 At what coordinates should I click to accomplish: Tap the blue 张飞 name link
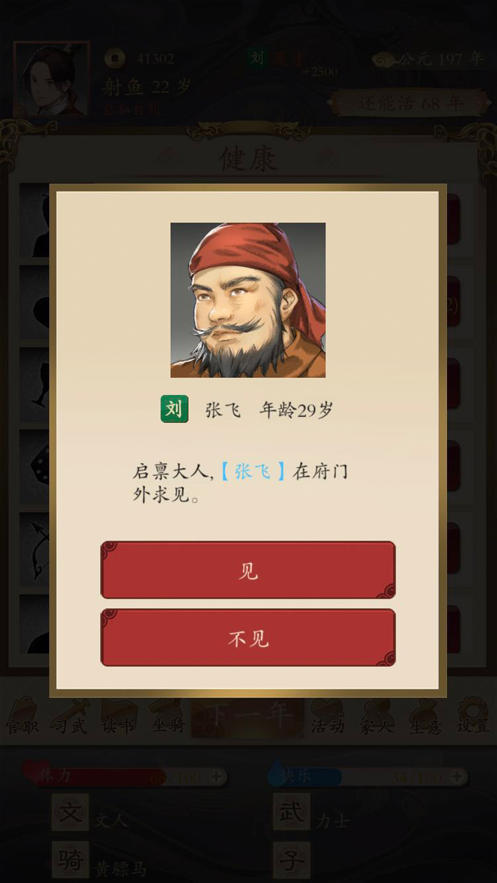[x=252, y=471]
